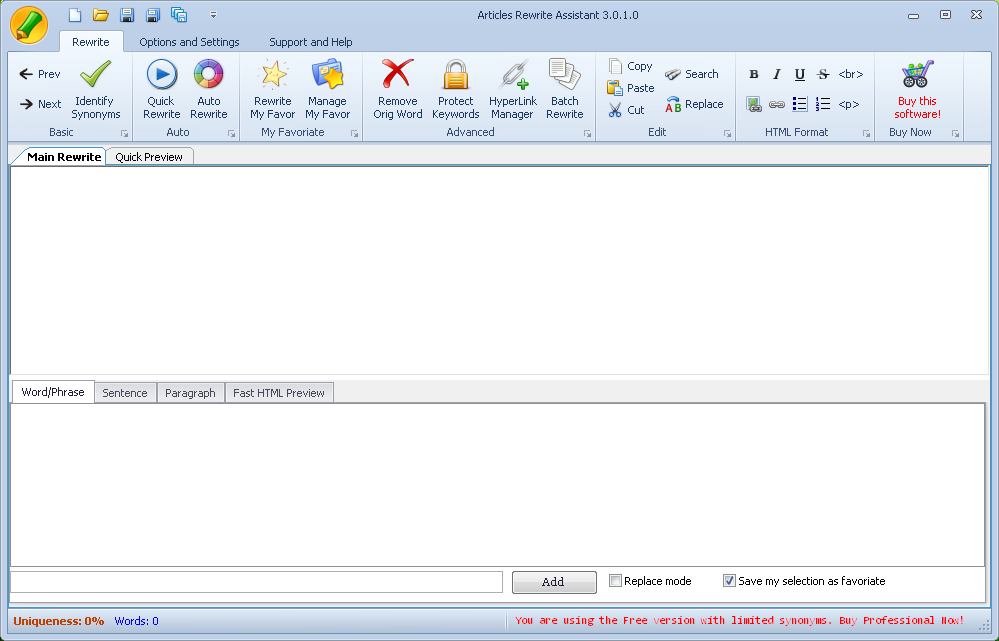Expand the Basic group launcher
Image resolution: width=999 pixels, height=641 pixels.
click(125, 134)
